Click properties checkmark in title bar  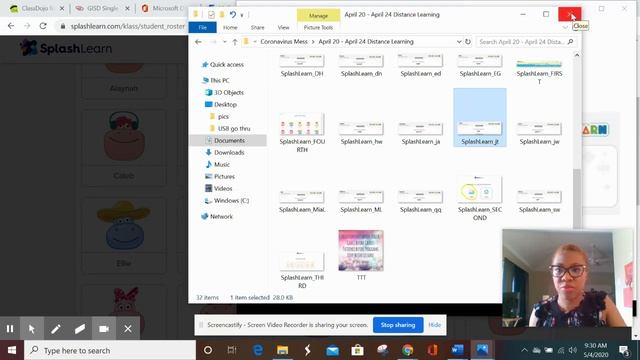click(x=211, y=15)
